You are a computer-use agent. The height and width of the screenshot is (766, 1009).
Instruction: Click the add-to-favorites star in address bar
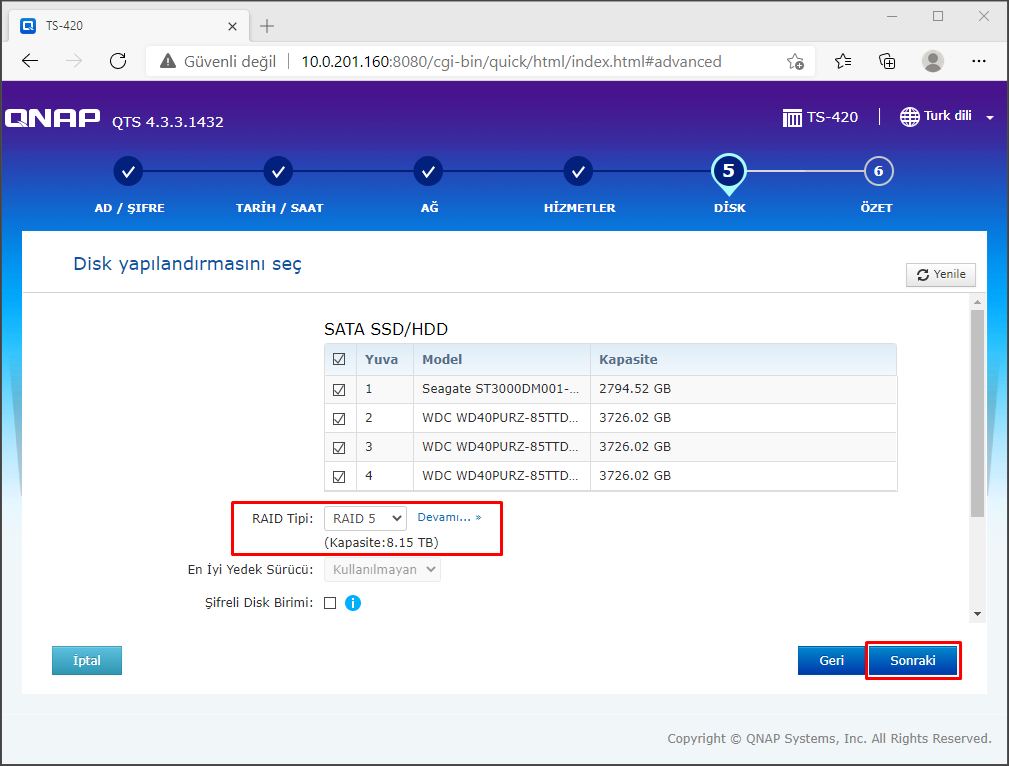795,61
